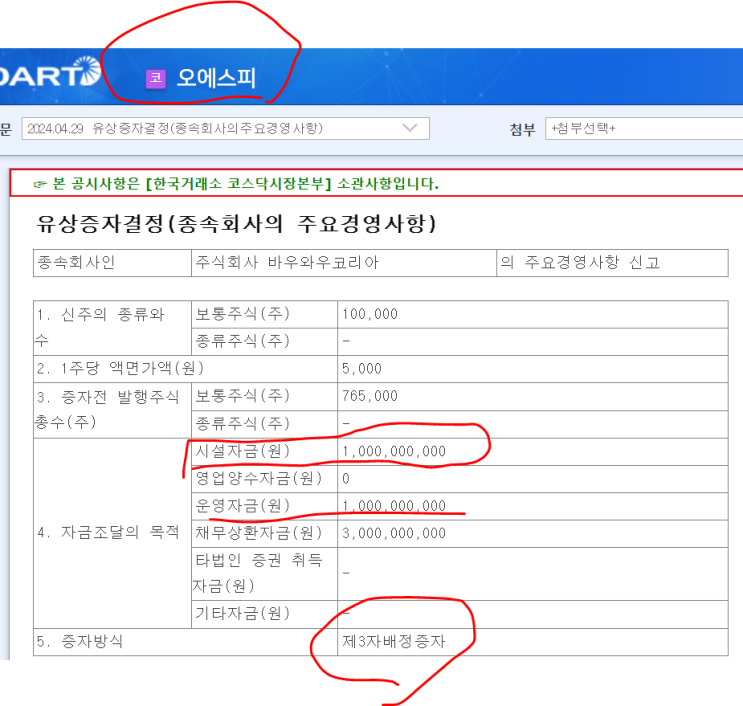
Task: Click the 영업양수자금 value 0
Action: click(346, 479)
